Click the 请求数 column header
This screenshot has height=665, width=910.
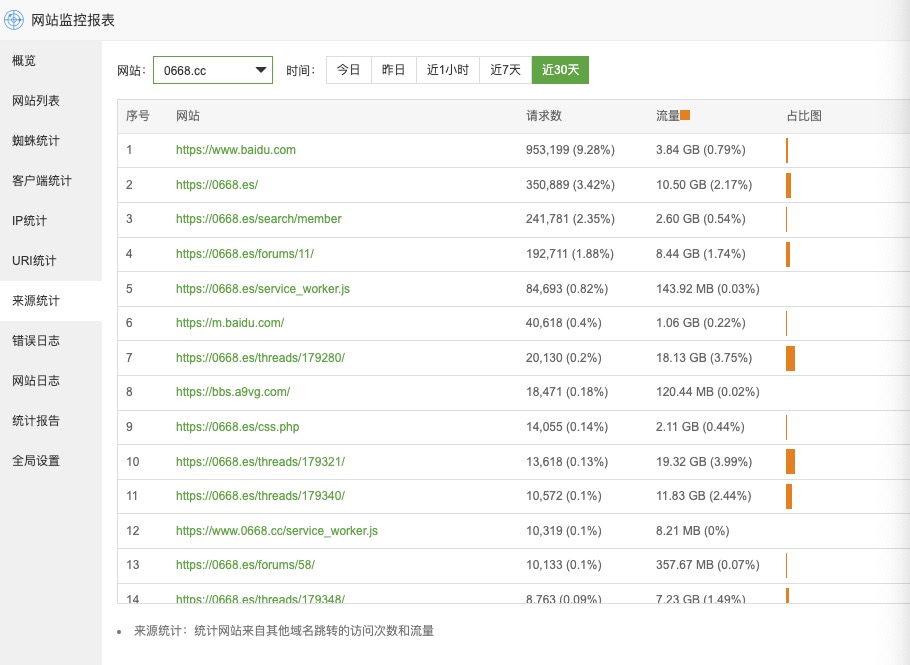click(544, 116)
